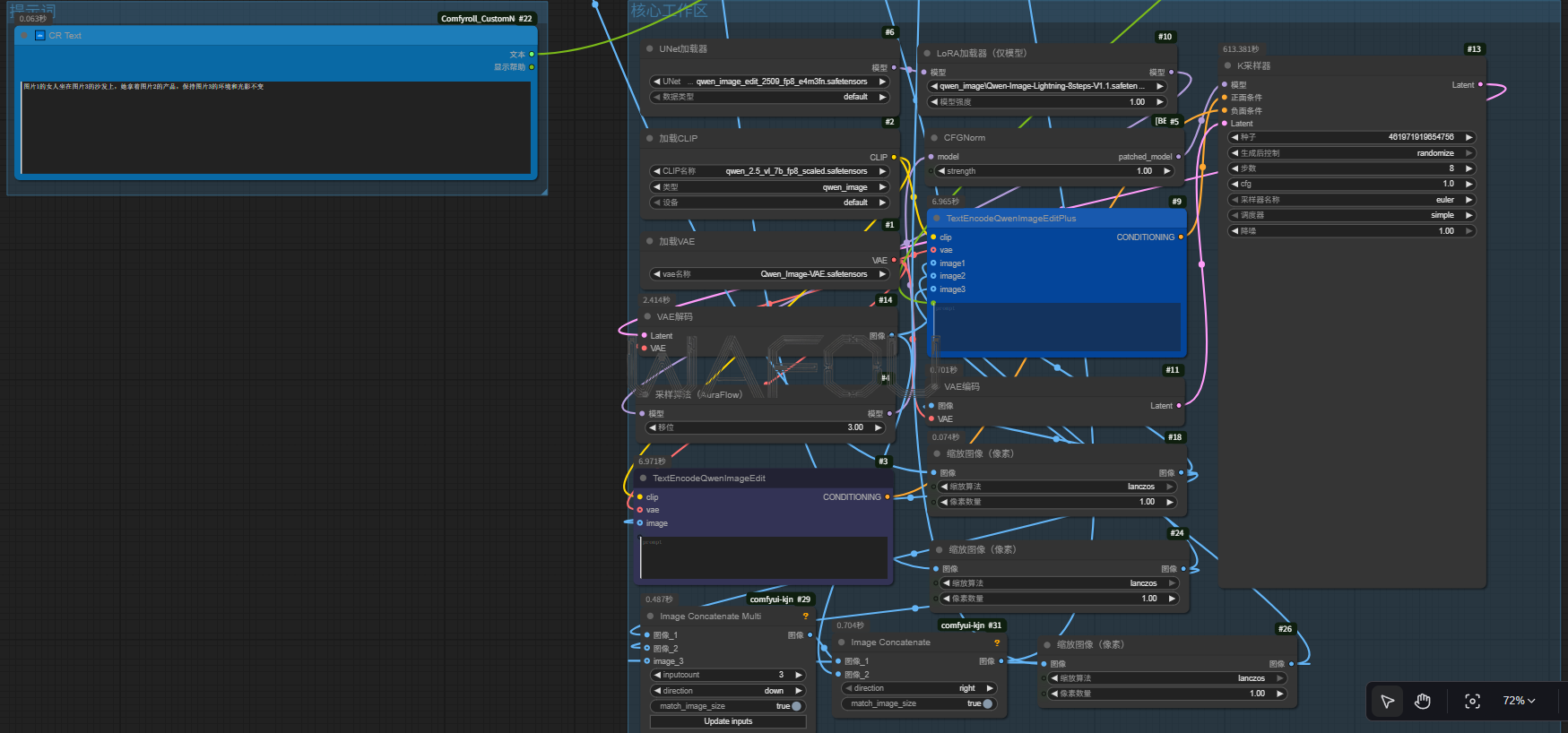
Task: Switch to the hand pan tool
Action: pyautogui.click(x=1423, y=701)
